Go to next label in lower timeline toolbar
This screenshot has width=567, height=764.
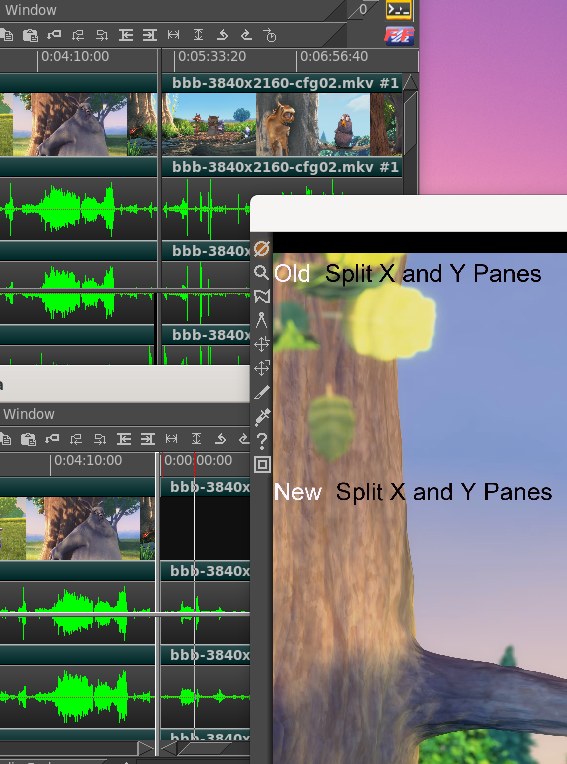tap(100, 439)
